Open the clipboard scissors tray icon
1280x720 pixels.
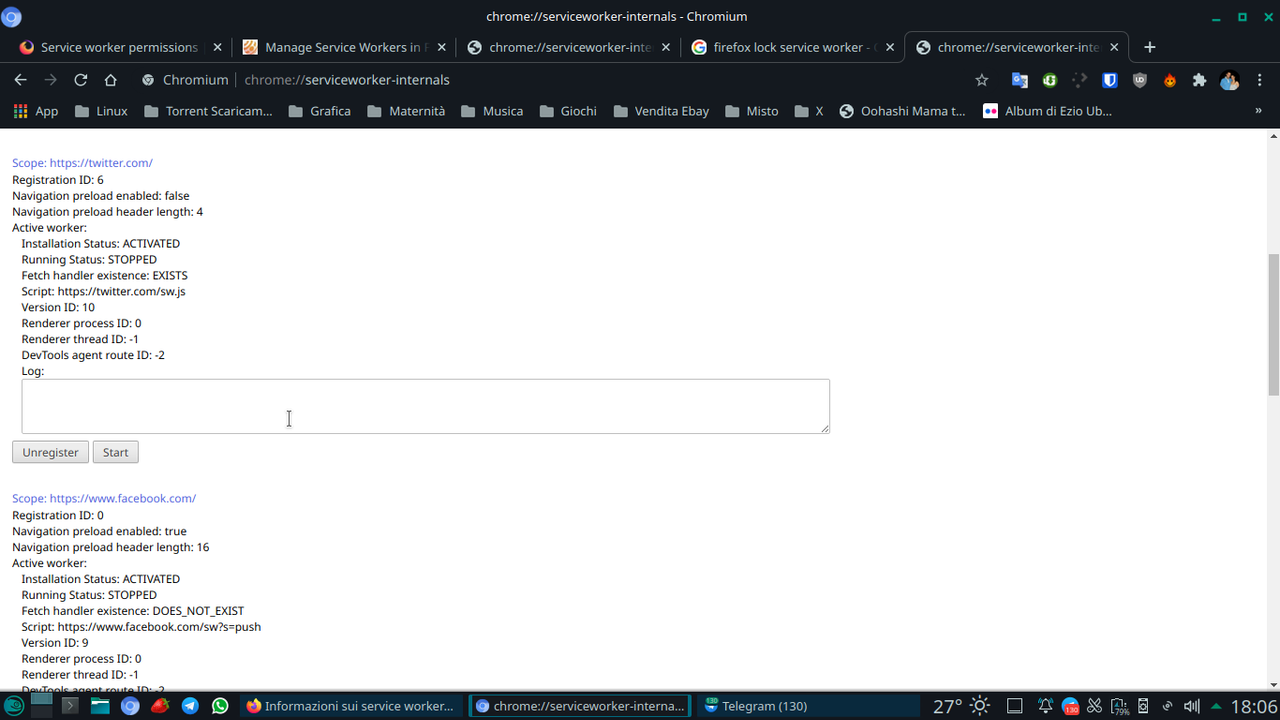(x=1094, y=706)
